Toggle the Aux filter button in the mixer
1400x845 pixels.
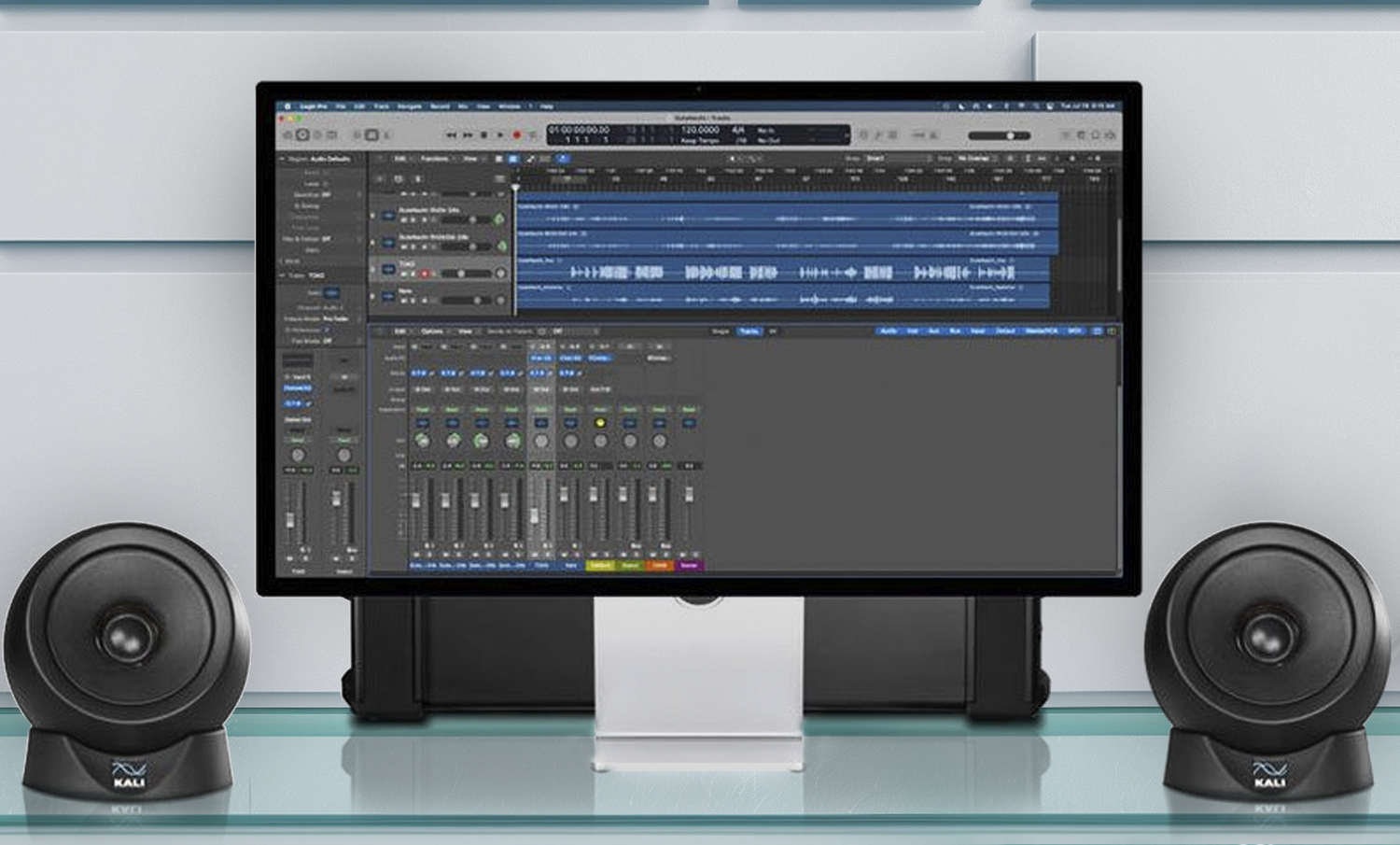[933, 331]
